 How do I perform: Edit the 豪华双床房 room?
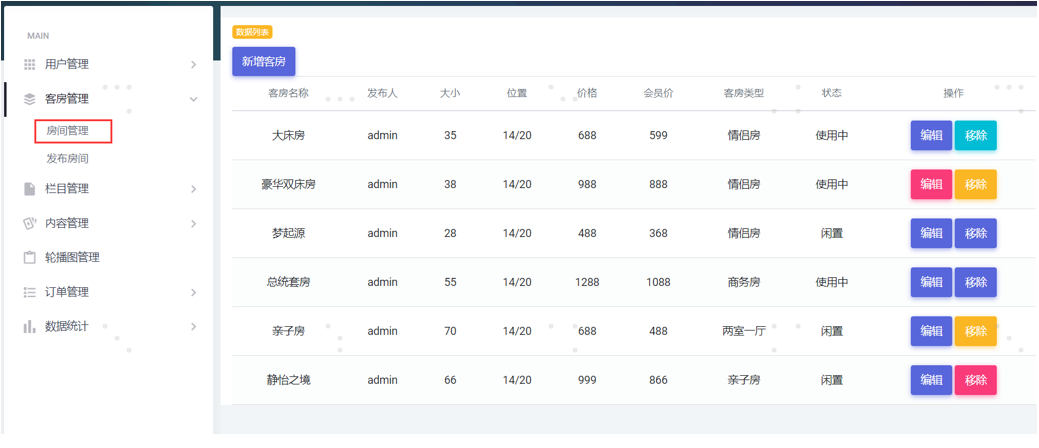point(931,184)
